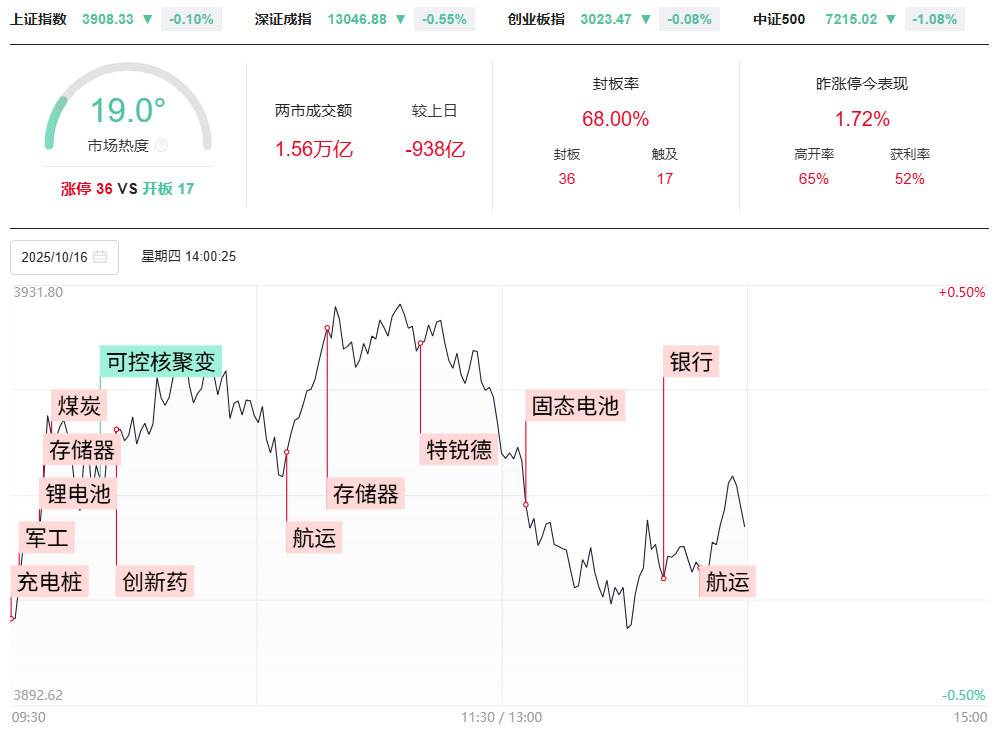The height and width of the screenshot is (733, 996).
Task: Open the calendar icon in the date box
Action: 100,257
